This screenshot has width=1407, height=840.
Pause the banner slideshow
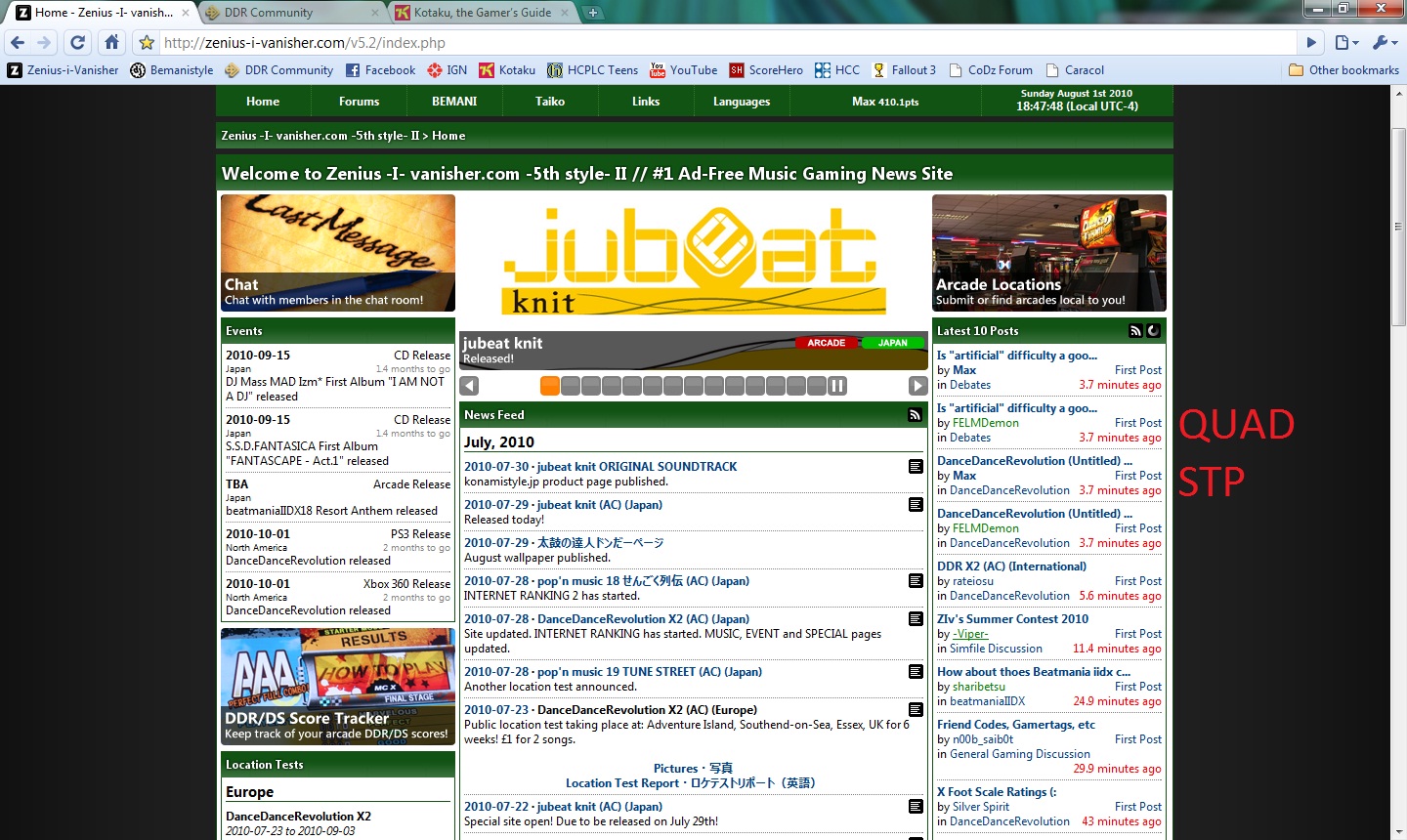point(837,386)
